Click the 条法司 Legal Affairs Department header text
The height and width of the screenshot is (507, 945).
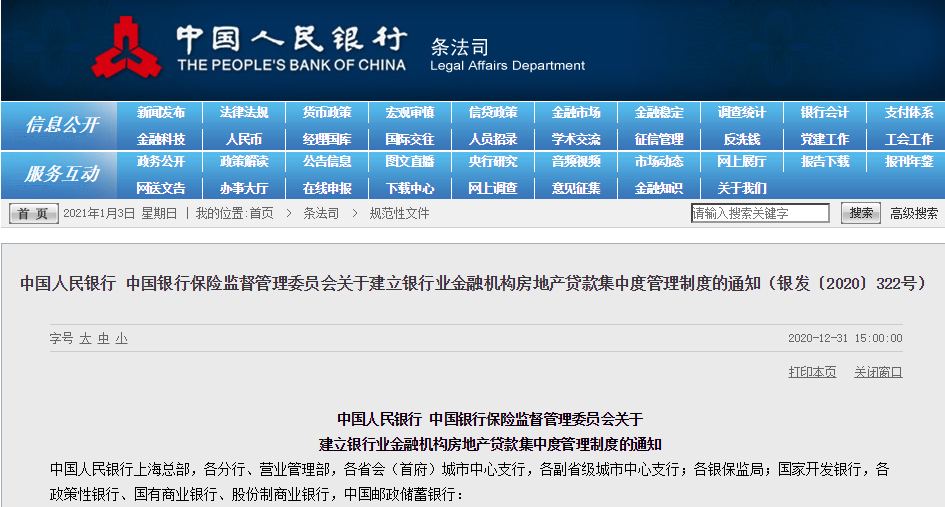click(507, 55)
